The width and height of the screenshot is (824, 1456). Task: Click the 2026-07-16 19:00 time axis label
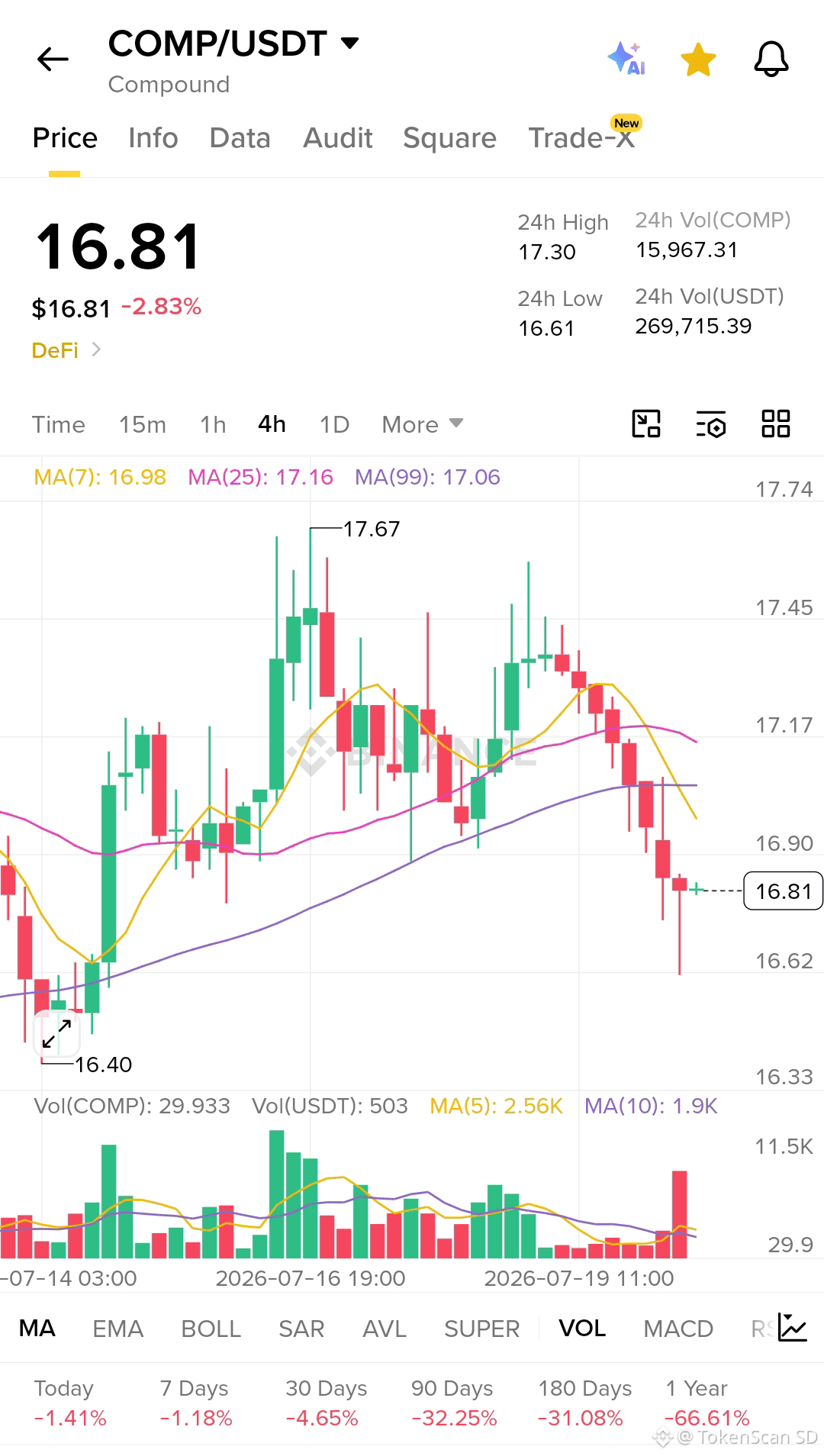pyautogui.click(x=311, y=1278)
